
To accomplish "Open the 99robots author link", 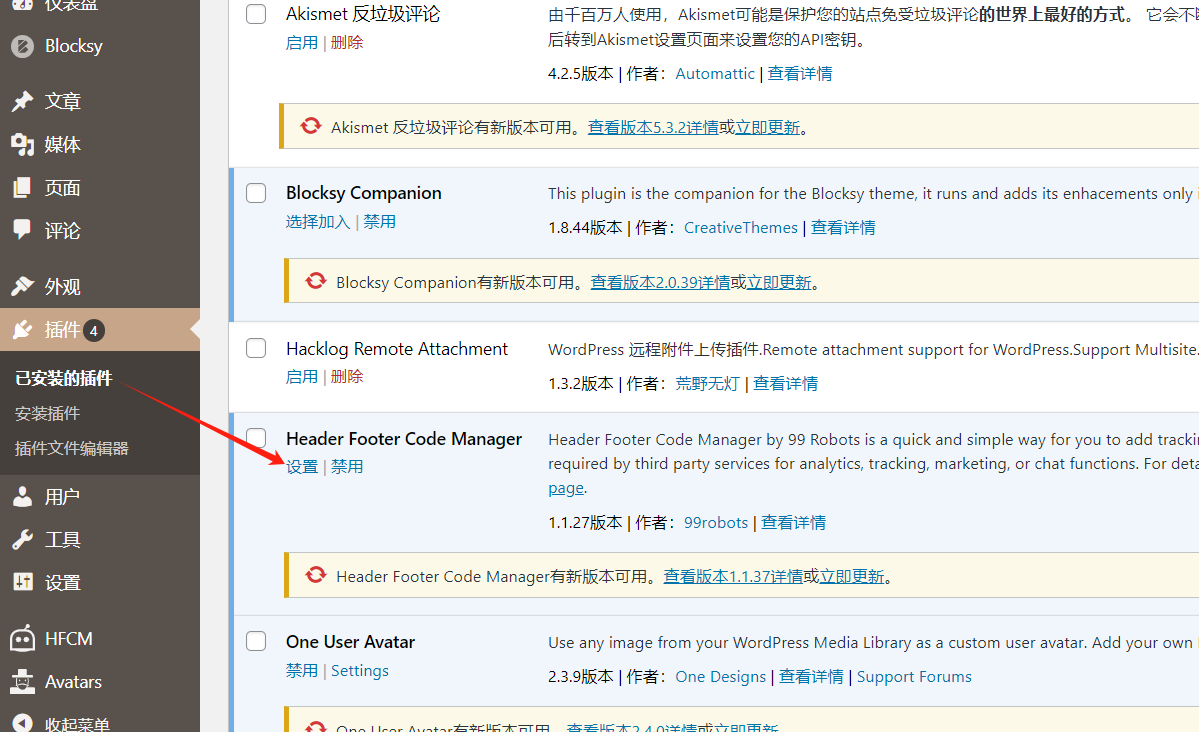I will point(716,522).
